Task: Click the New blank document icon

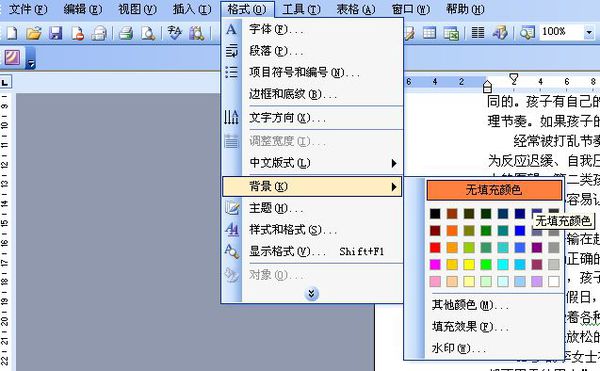Action: (11, 33)
